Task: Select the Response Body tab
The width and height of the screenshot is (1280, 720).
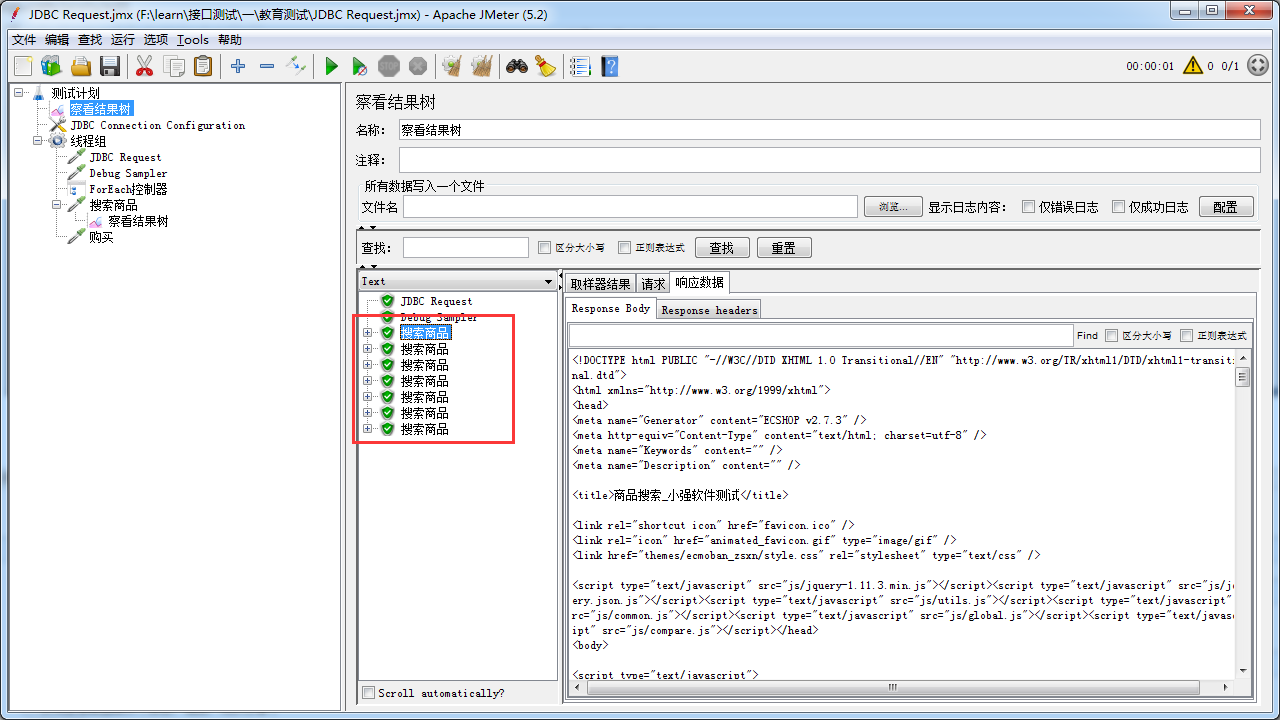Action: tap(611, 309)
